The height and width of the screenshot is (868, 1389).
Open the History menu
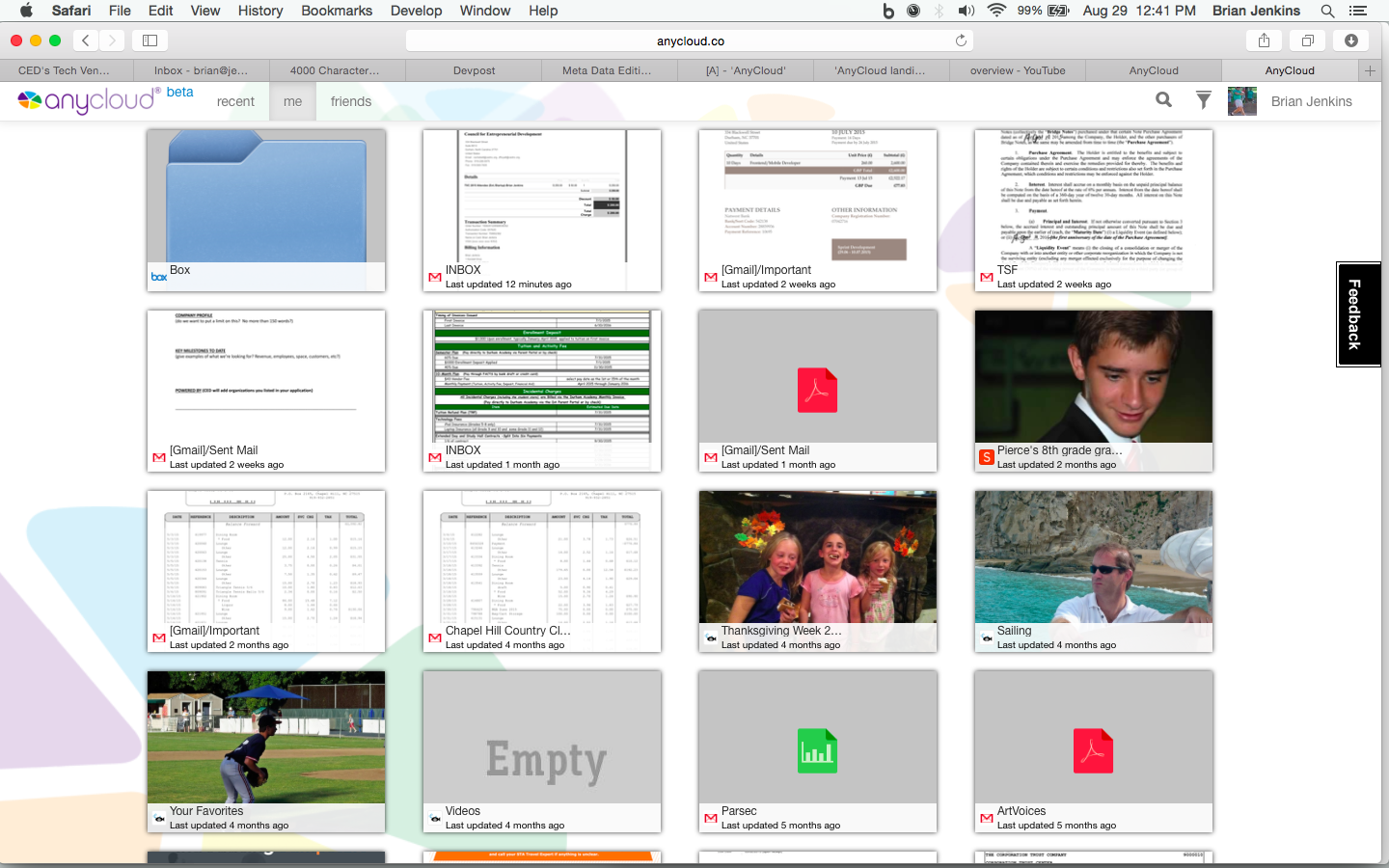tap(260, 11)
